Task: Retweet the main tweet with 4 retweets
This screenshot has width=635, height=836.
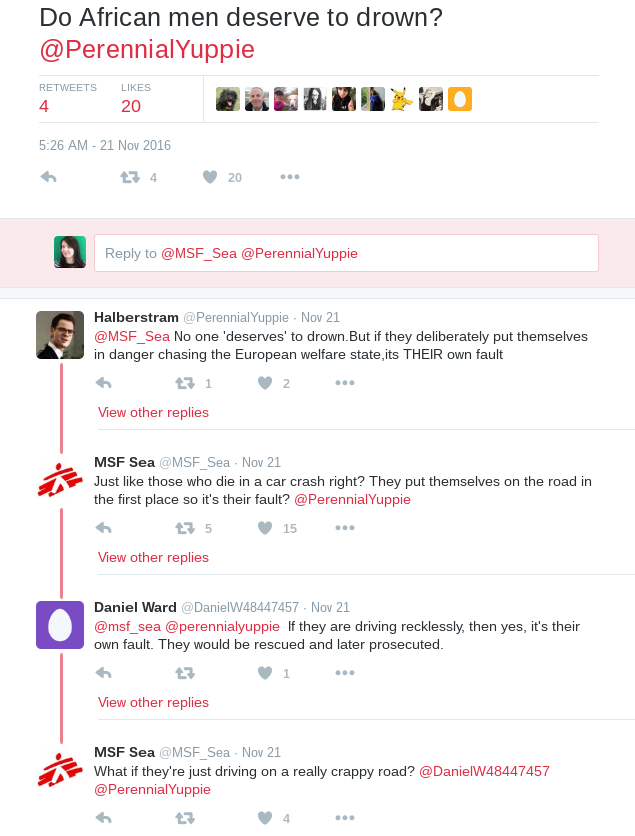Action: click(x=130, y=177)
